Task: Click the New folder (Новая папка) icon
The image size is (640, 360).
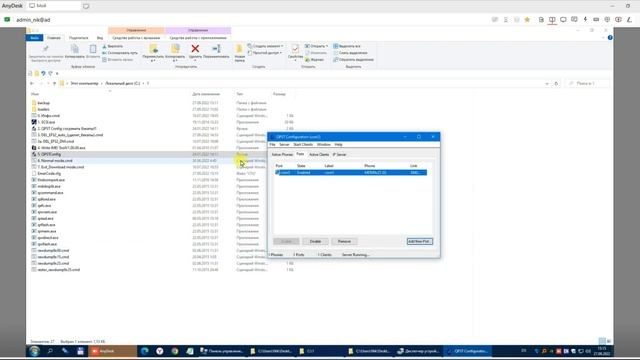Action: click(x=239, y=49)
